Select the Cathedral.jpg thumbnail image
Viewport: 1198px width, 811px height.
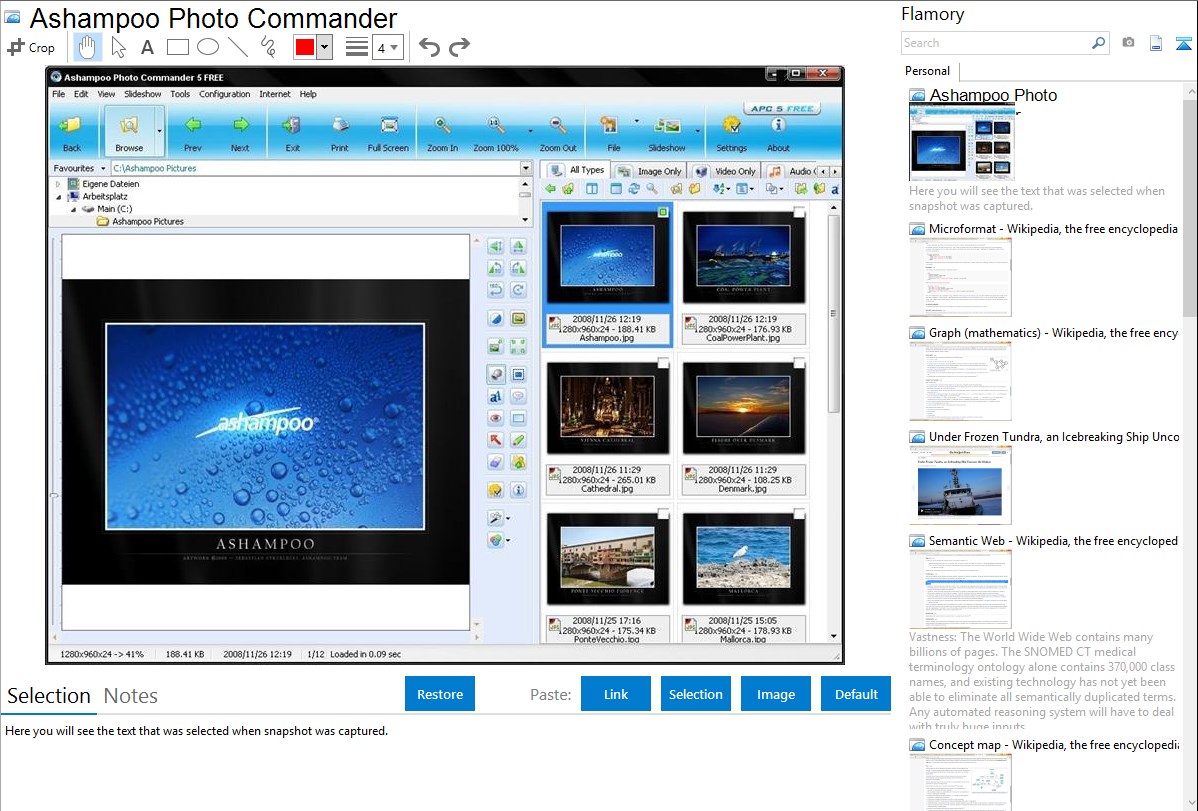[607, 407]
